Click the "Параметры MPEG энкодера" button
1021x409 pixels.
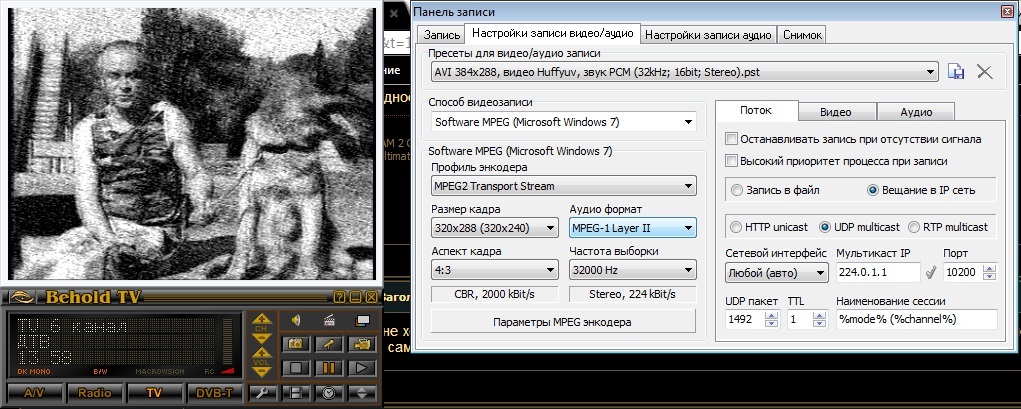coord(563,322)
